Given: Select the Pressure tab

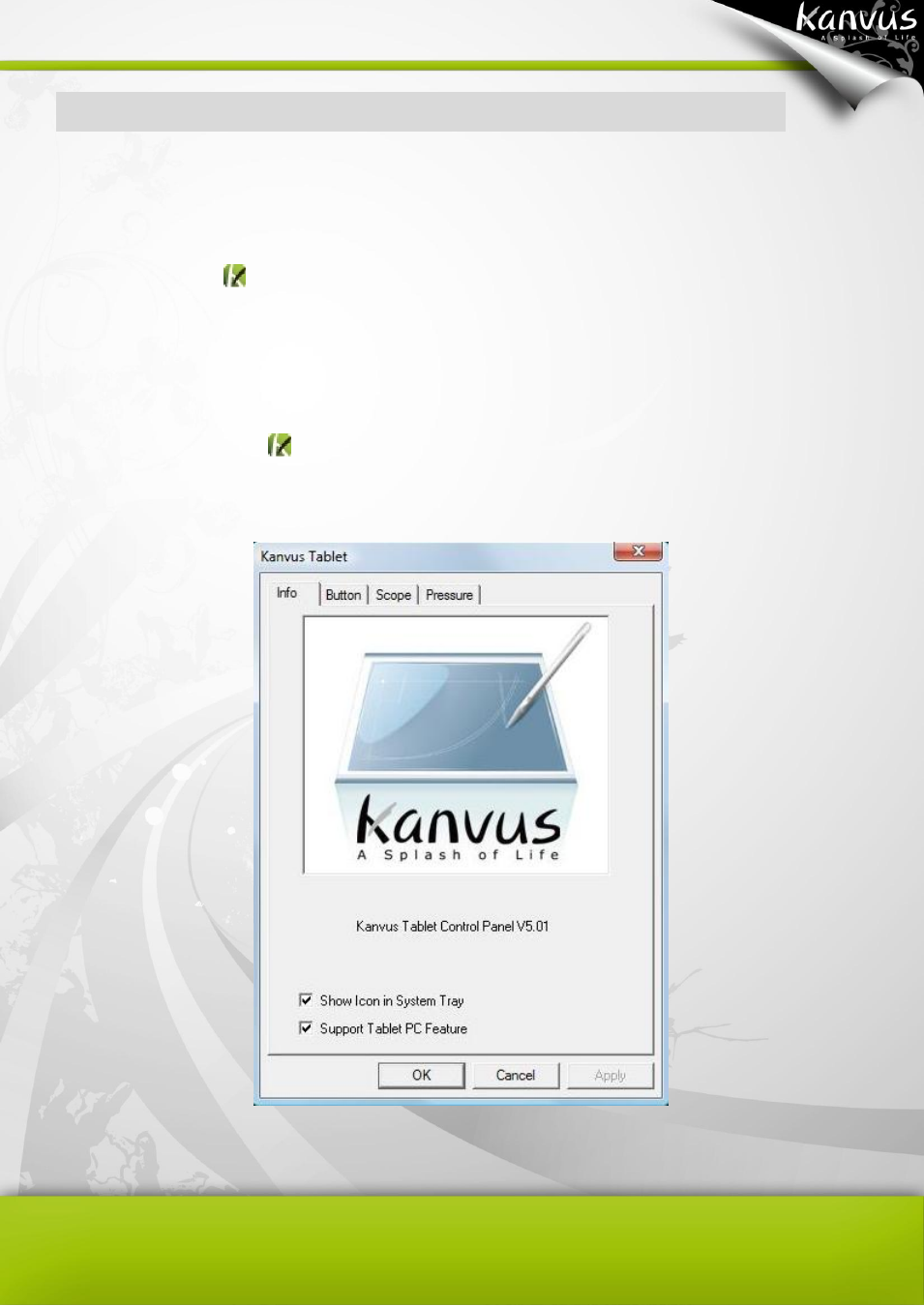Looking at the screenshot, I should (x=449, y=595).
